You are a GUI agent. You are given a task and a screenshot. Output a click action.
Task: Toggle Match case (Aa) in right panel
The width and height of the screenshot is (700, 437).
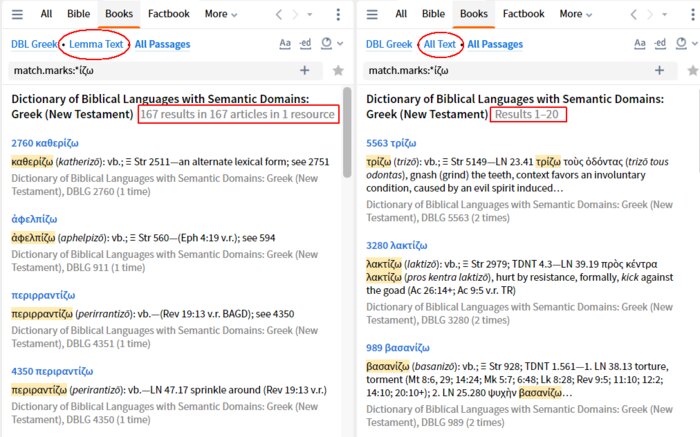640,43
